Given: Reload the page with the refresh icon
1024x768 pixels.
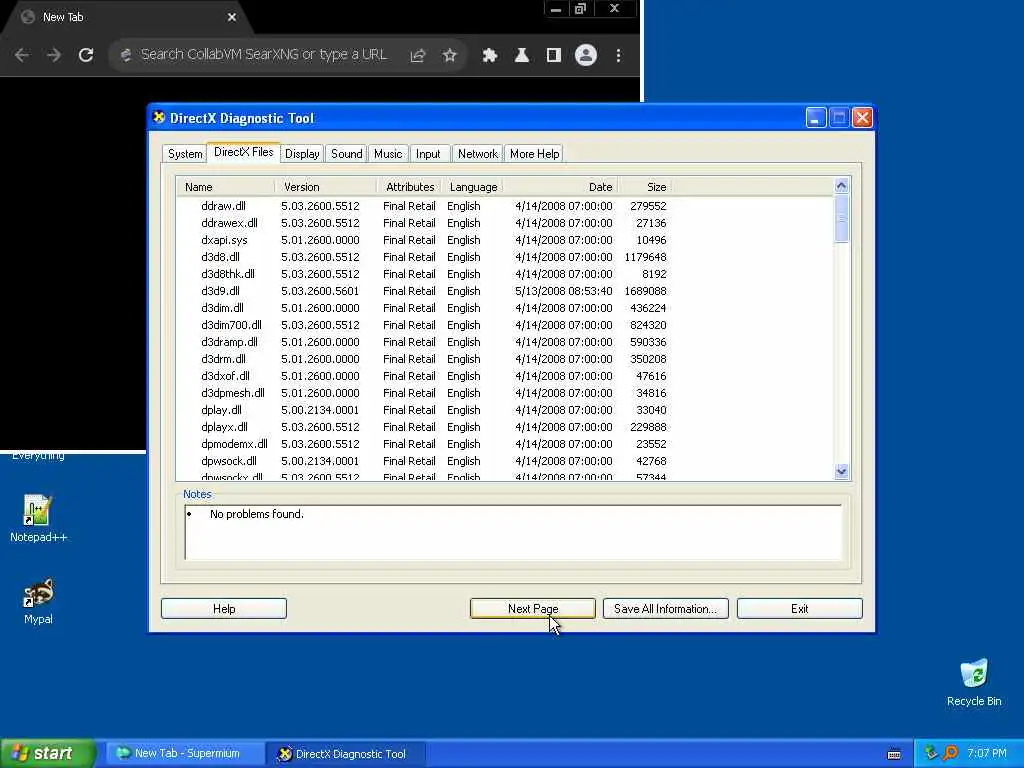Looking at the screenshot, I should [x=86, y=56].
